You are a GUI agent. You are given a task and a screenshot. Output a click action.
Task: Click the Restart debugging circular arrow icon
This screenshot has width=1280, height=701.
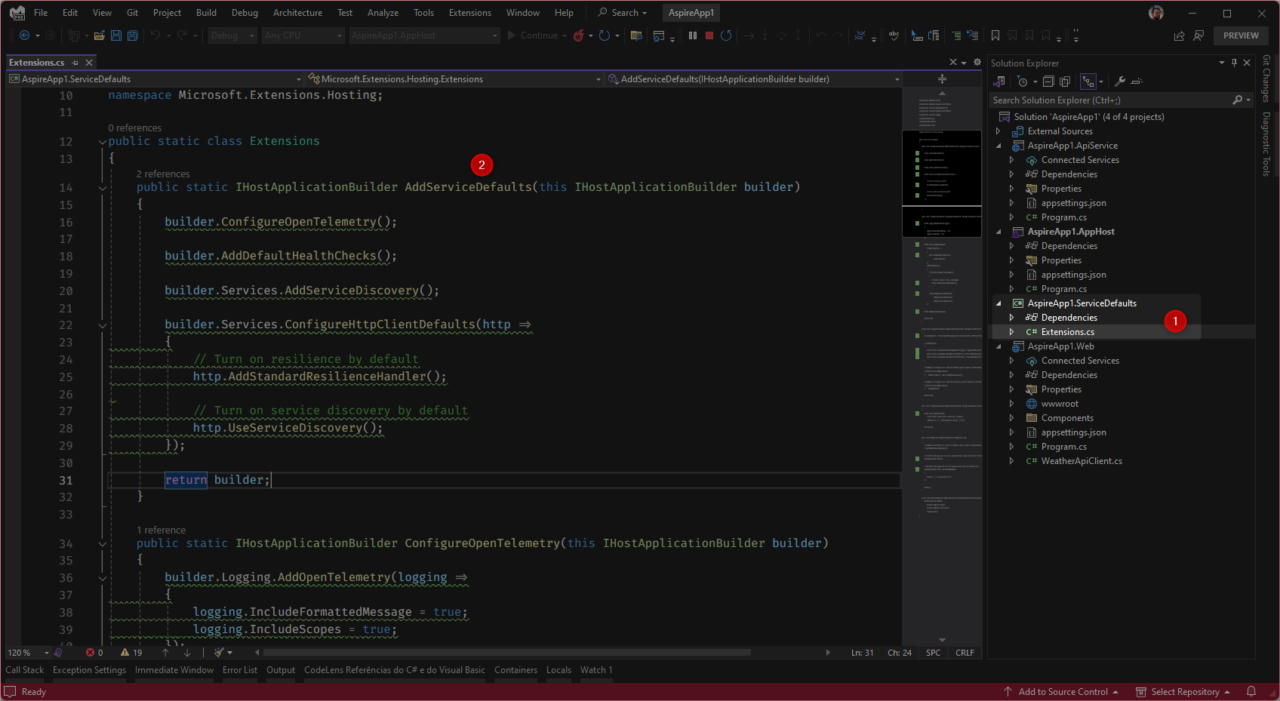(x=727, y=34)
